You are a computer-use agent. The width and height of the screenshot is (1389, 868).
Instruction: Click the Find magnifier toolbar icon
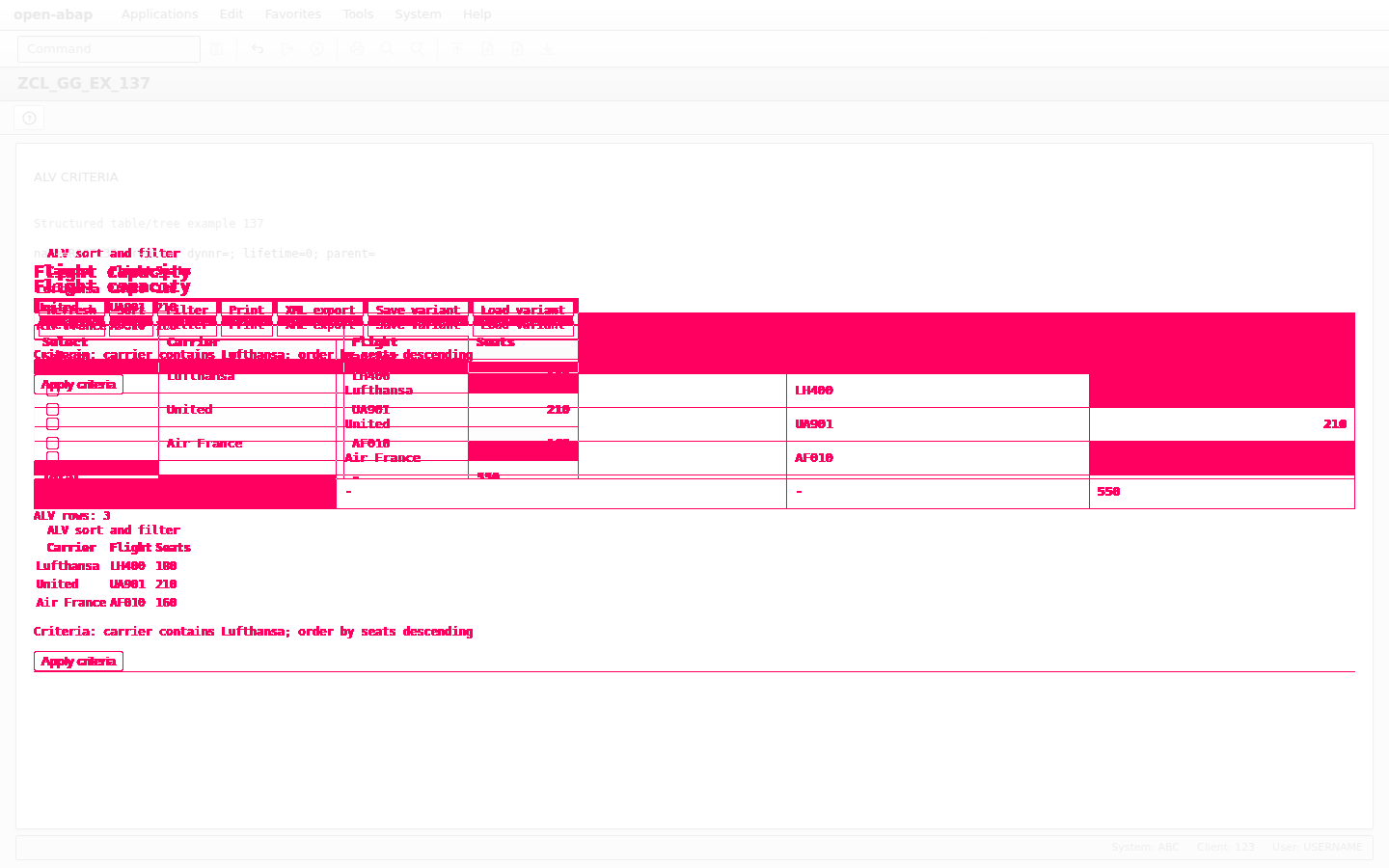(x=388, y=49)
